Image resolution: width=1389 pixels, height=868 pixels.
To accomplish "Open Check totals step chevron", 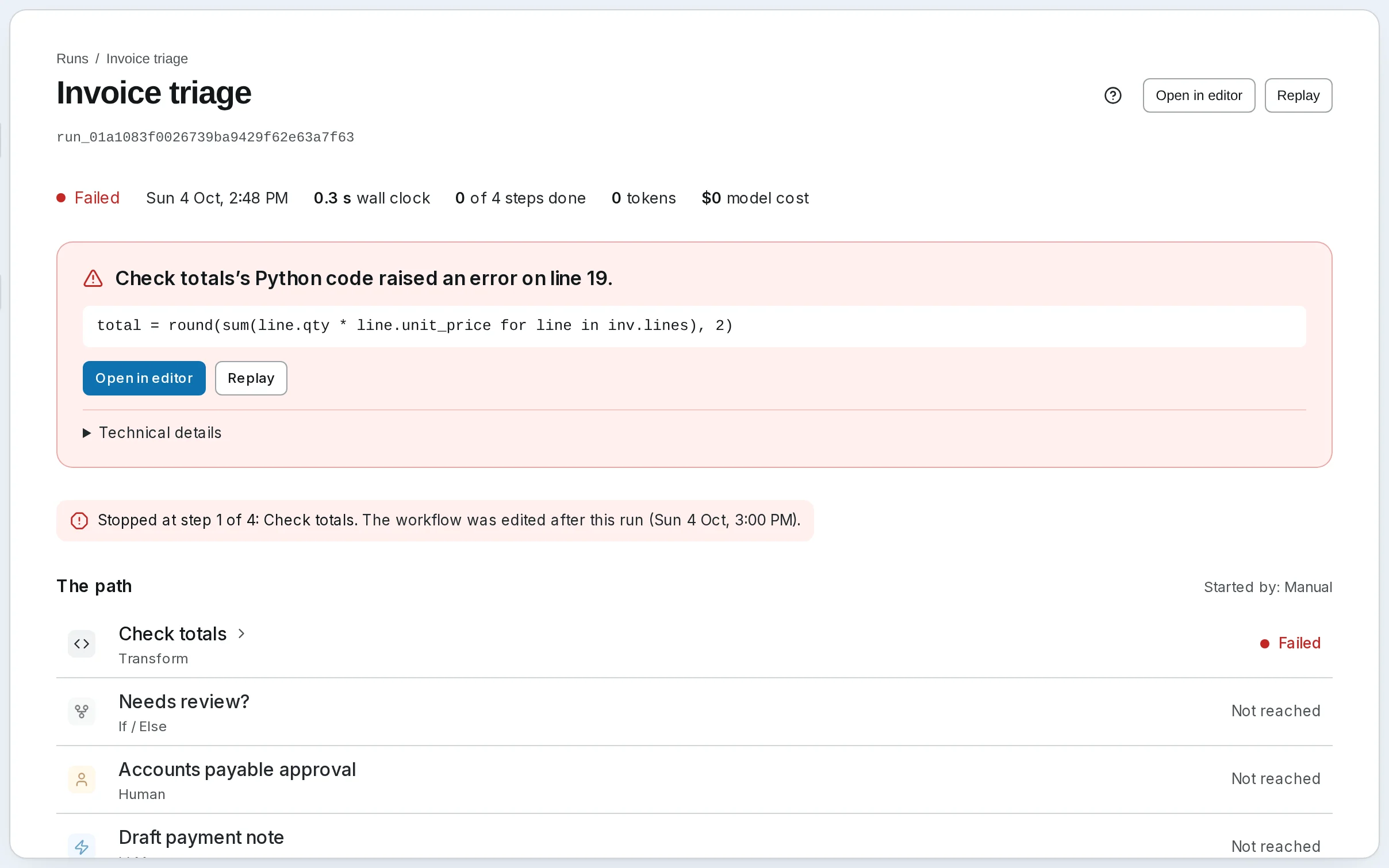I will point(241,633).
